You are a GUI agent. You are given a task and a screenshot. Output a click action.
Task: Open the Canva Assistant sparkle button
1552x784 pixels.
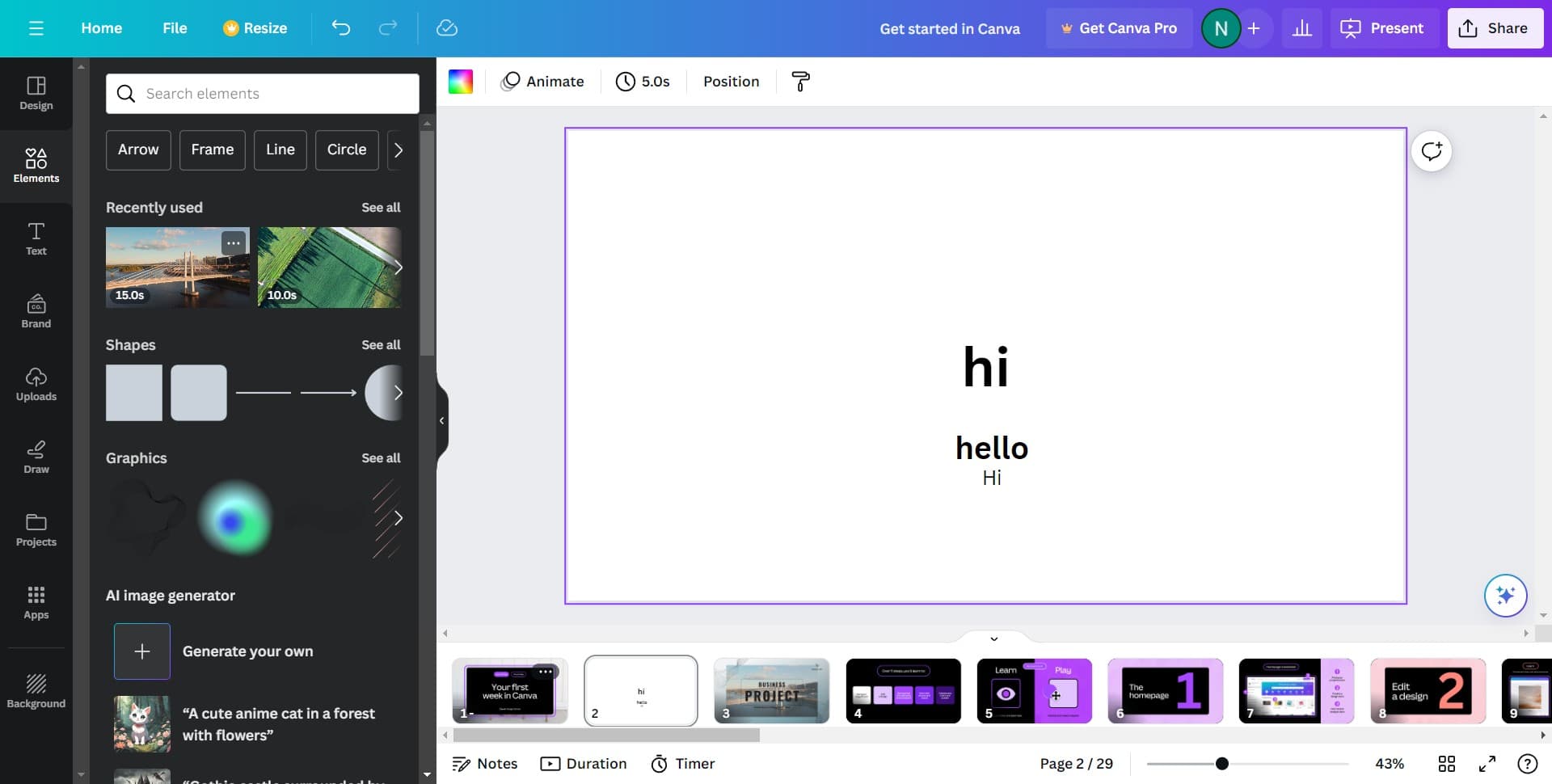[1505, 596]
